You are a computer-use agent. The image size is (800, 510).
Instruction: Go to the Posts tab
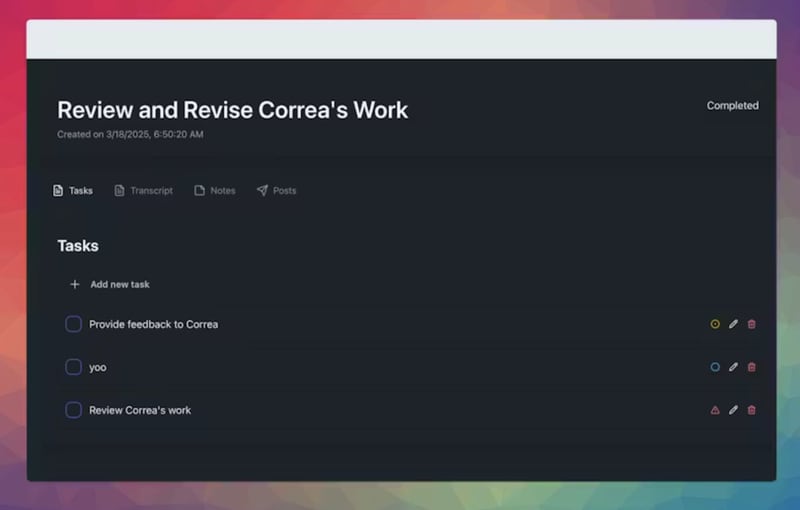(x=276, y=190)
